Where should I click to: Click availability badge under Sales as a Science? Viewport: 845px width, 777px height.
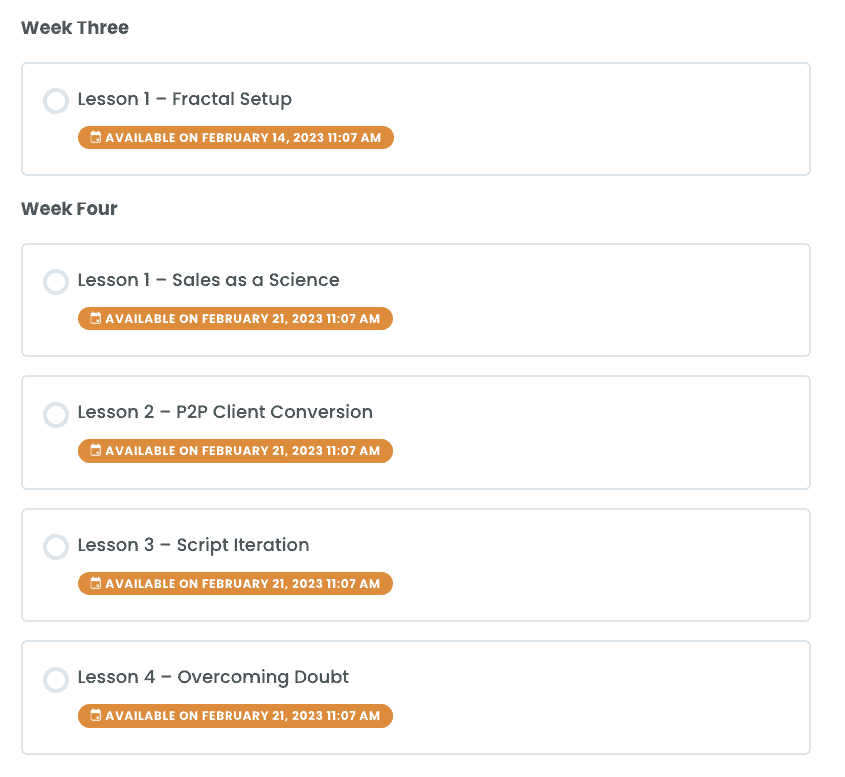pos(236,318)
